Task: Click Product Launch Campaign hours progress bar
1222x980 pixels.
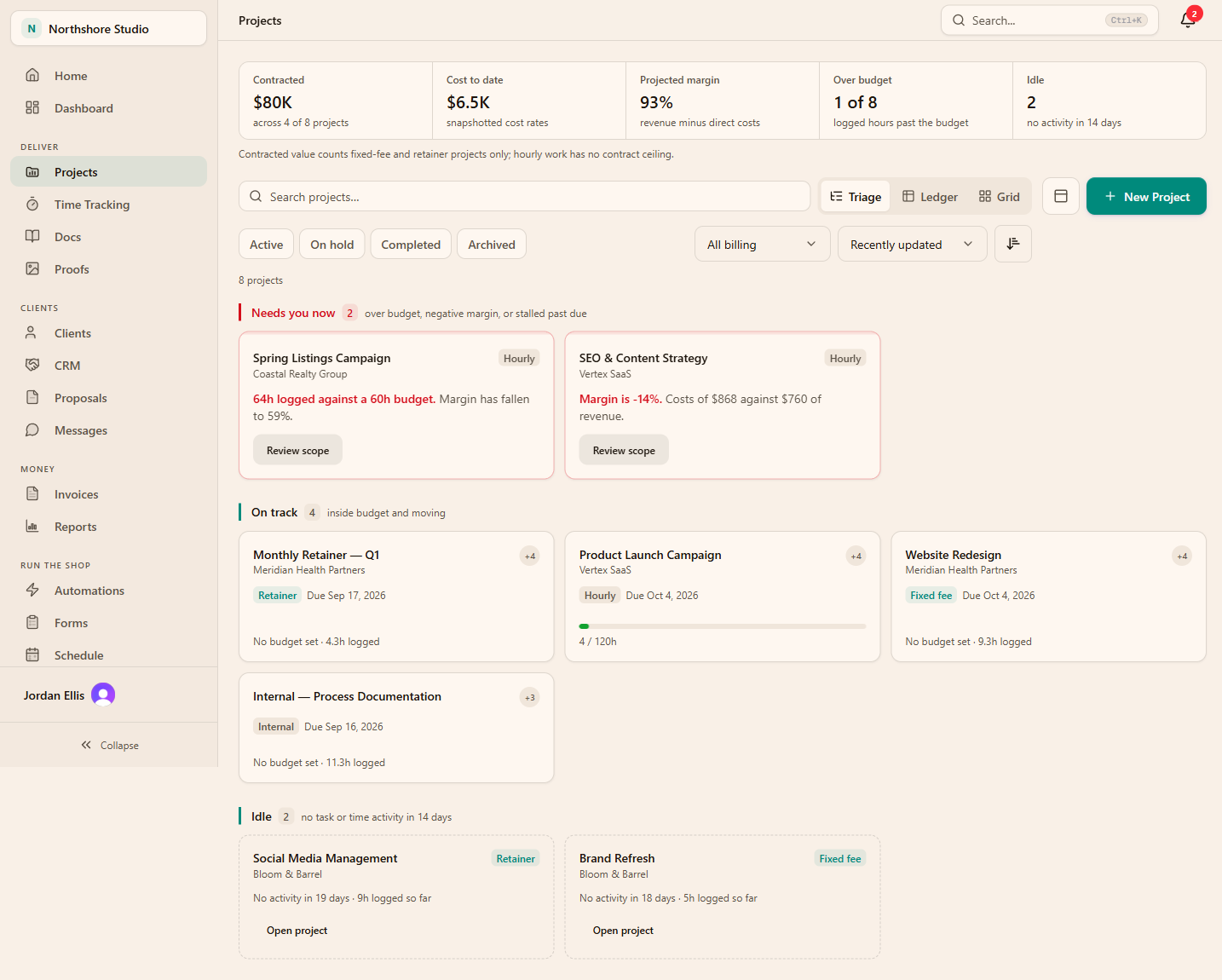Action: pos(723,626)
